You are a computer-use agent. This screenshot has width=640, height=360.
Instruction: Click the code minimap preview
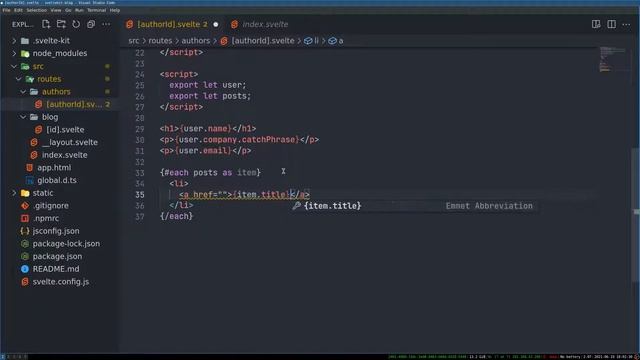(612, 59)
